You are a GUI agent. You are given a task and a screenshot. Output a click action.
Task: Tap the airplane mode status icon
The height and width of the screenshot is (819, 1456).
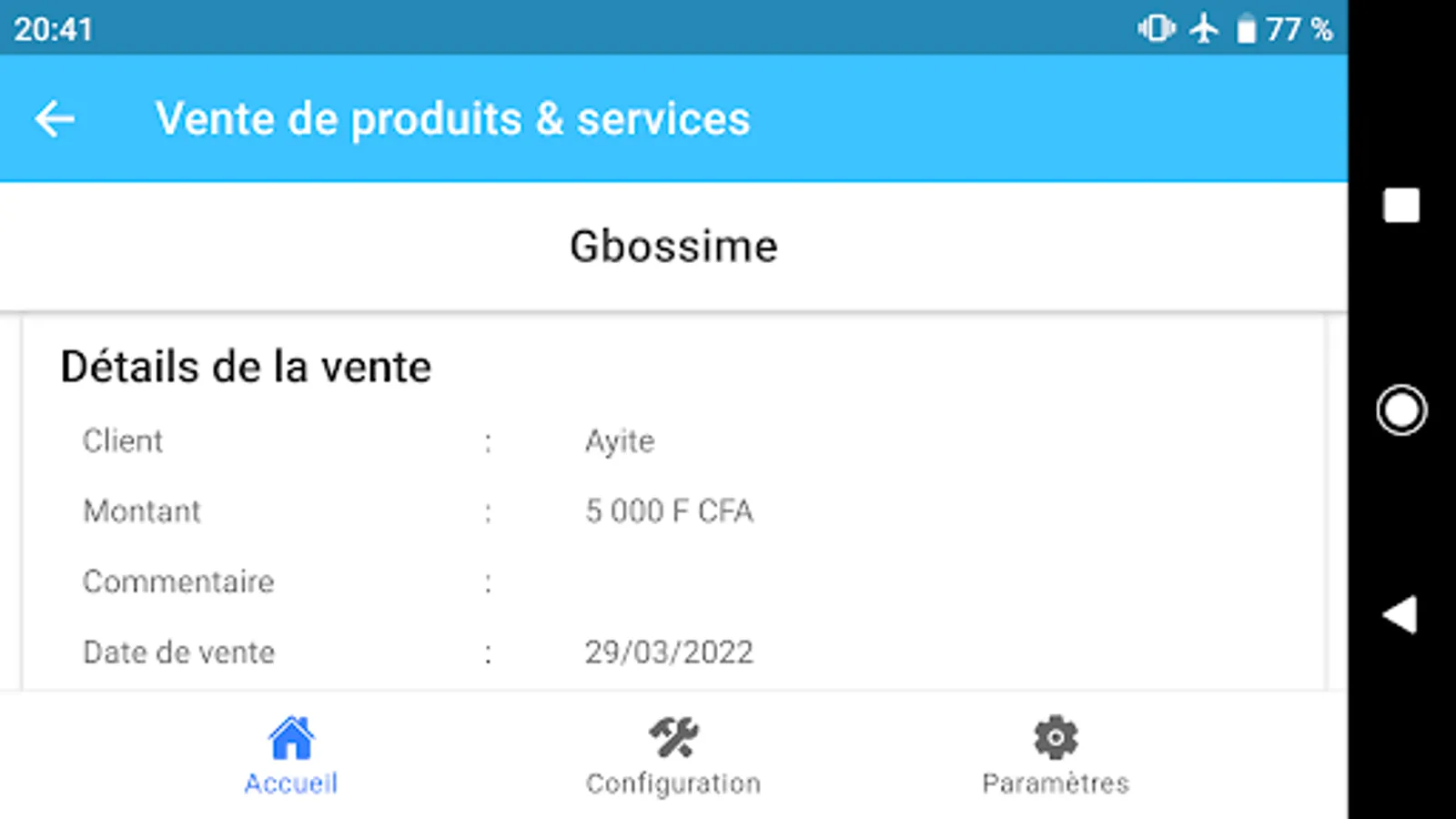click(1204, 28)
